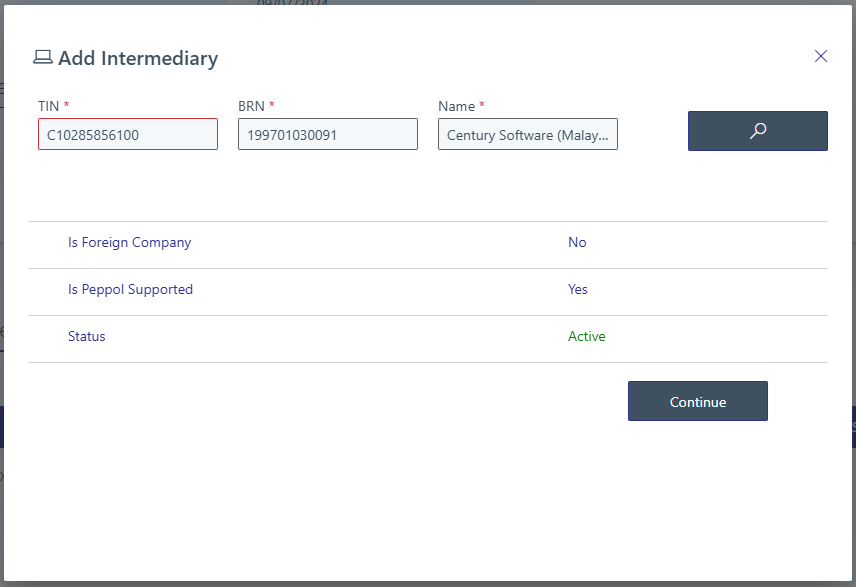Image resolution: width=856 pixels, height=587 pixels.
Task: Click inside the Name field showing Century Software
Action: pos(527,134)
